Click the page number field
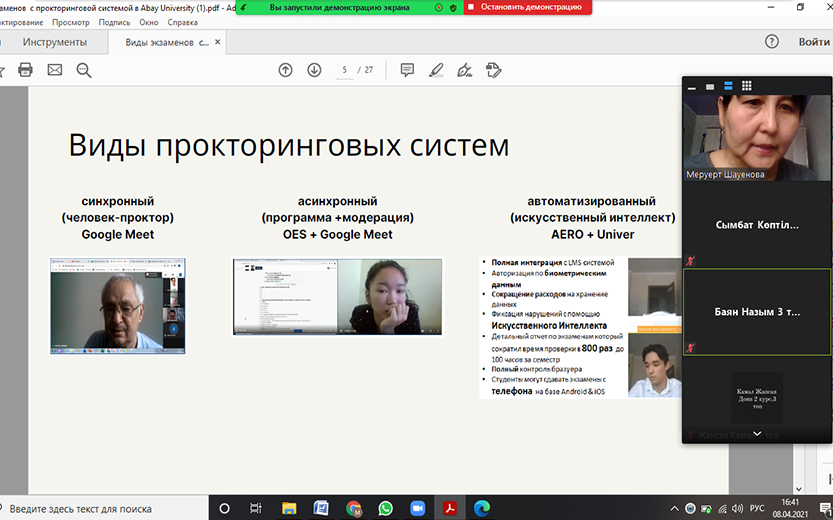 click(344, 70)
